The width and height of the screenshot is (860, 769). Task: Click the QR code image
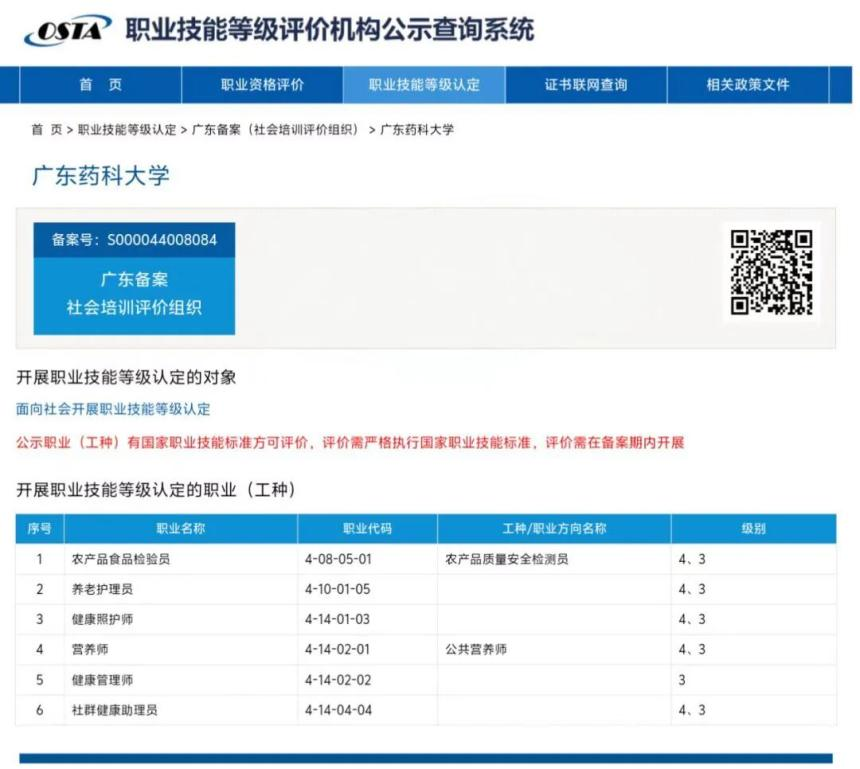[771, 272]
